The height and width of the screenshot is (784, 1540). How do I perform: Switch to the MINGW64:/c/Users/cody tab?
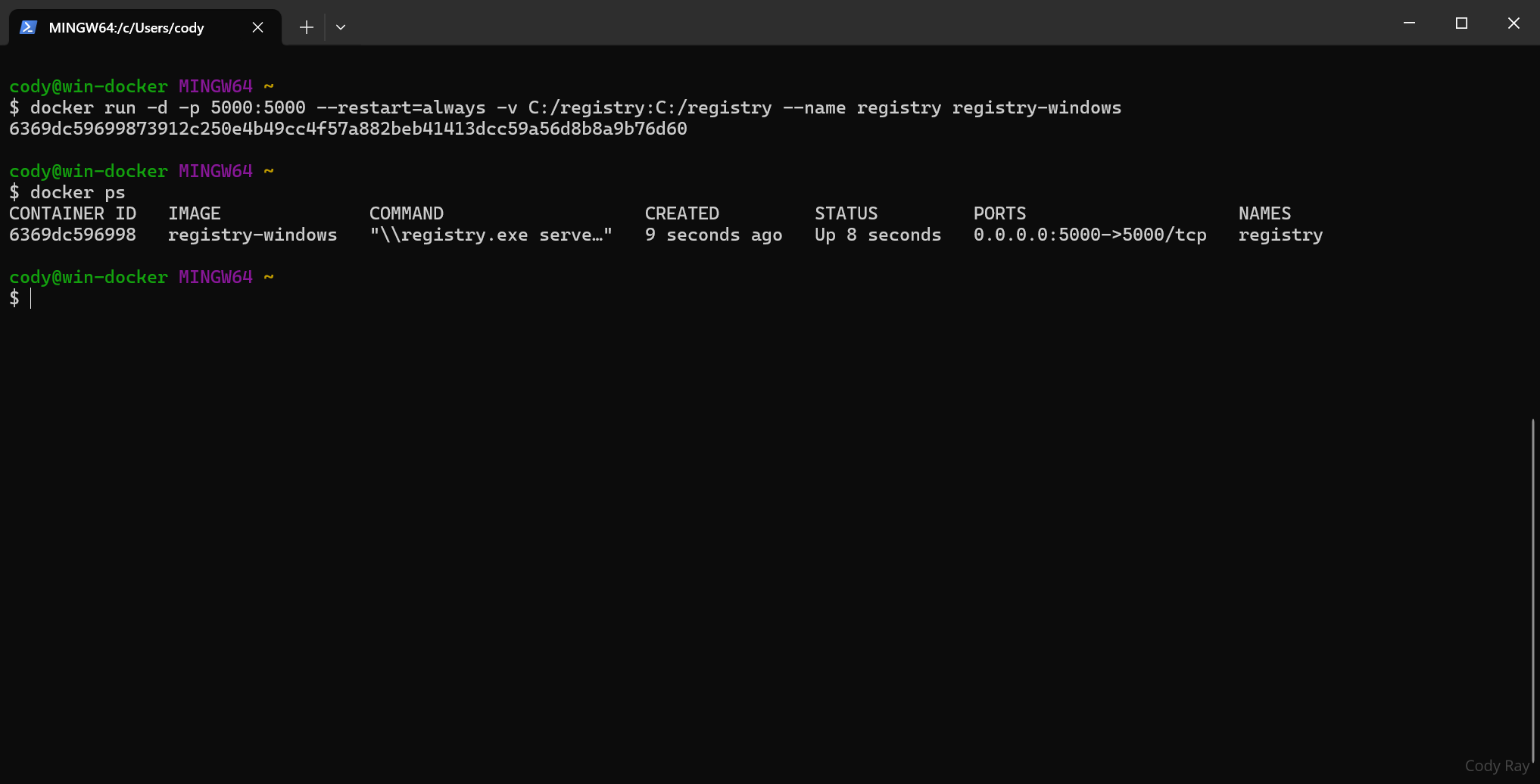126,27
